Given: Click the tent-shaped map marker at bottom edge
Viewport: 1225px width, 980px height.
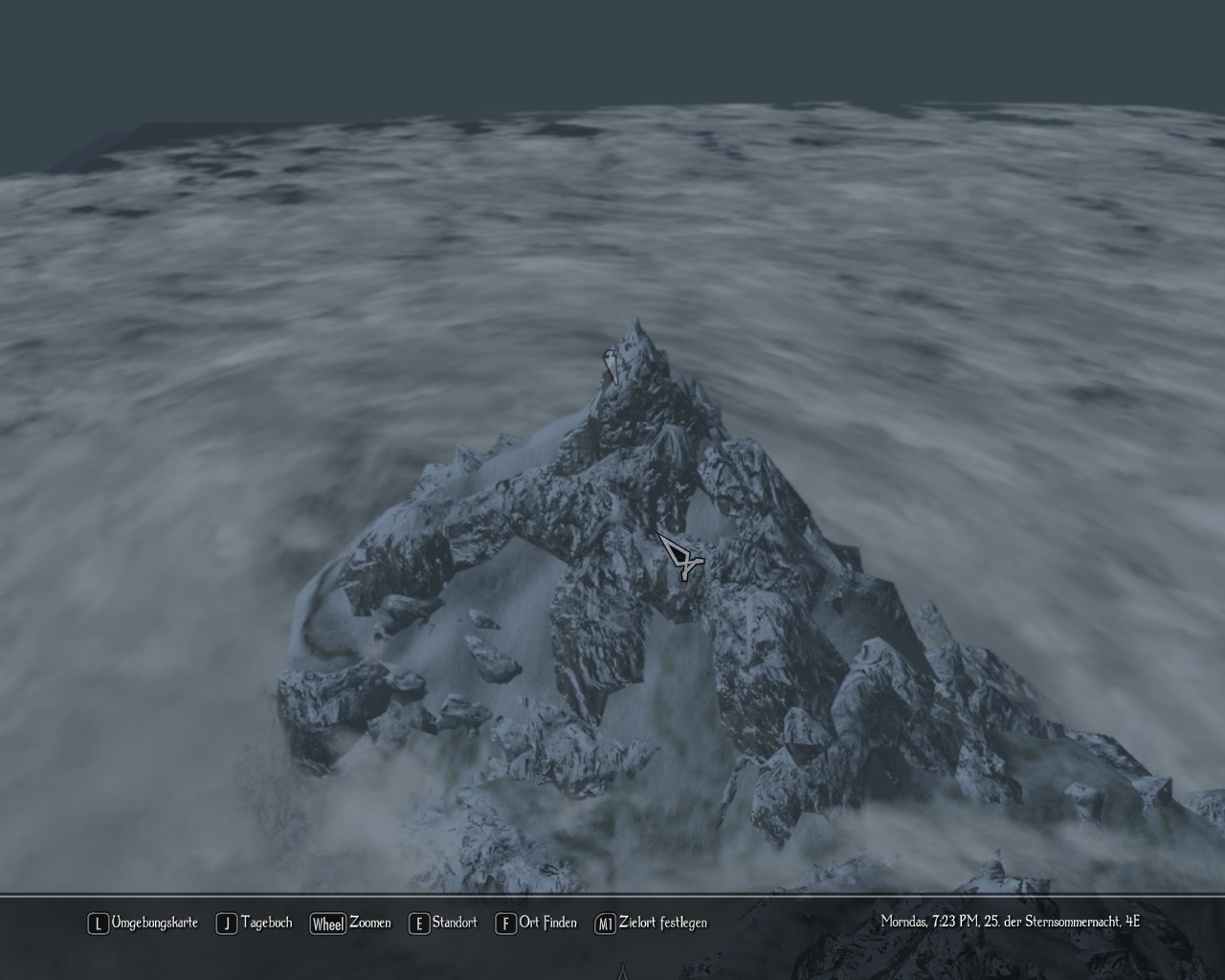Looking at the screenshot, I should pyautogui.click(x=623, y=971).
